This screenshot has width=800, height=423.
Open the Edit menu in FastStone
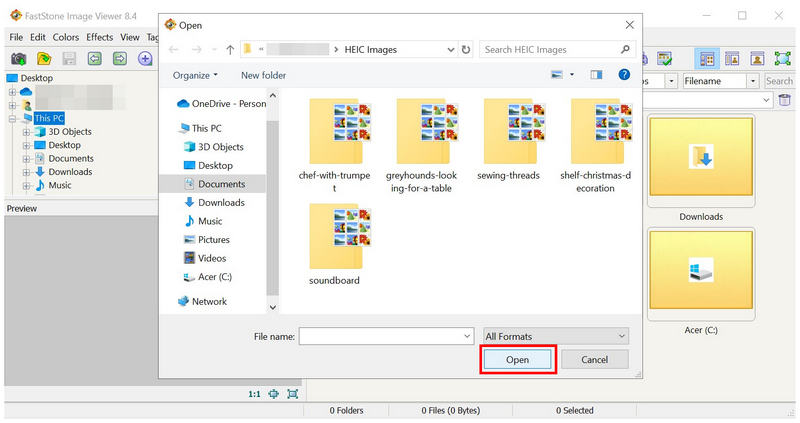point(38,37)
